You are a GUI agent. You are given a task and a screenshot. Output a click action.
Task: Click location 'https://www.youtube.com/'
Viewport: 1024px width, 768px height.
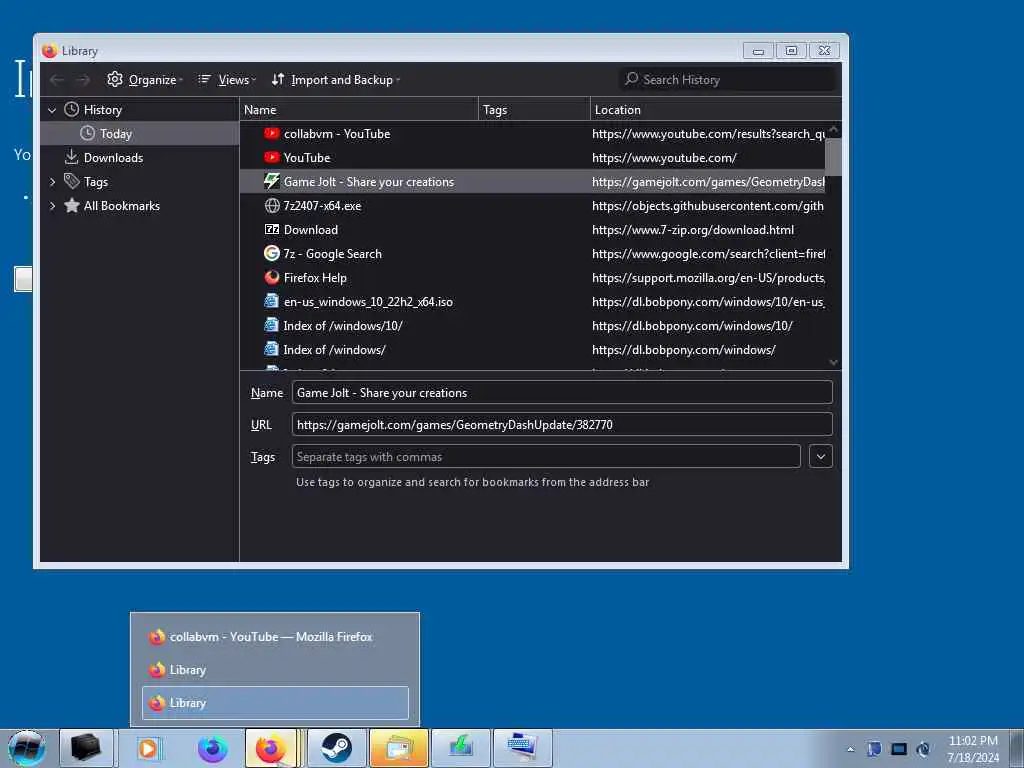click(664, 158)
